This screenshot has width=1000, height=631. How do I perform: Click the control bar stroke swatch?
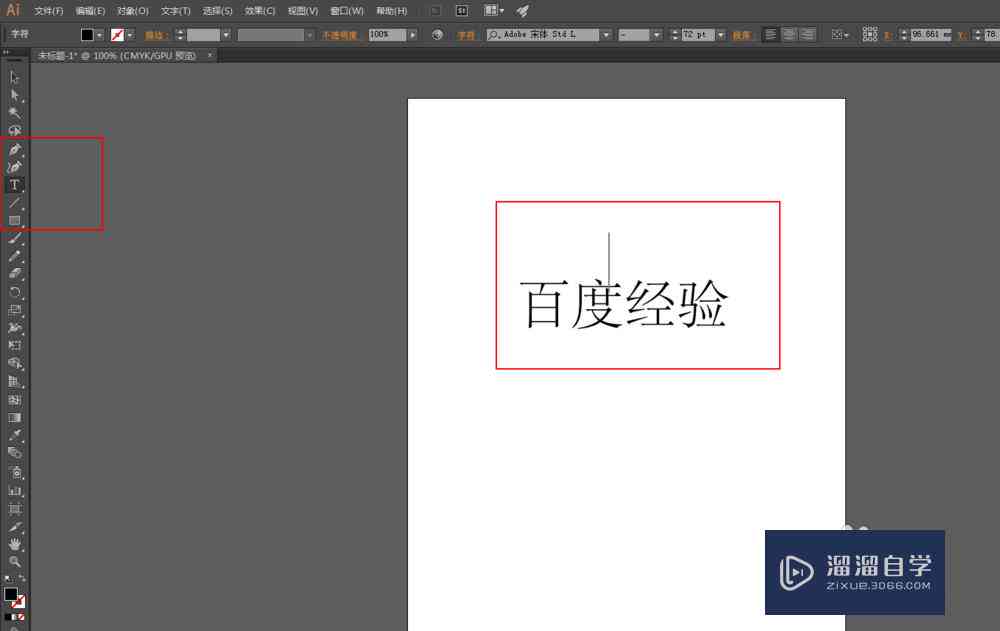pos(117,35)
